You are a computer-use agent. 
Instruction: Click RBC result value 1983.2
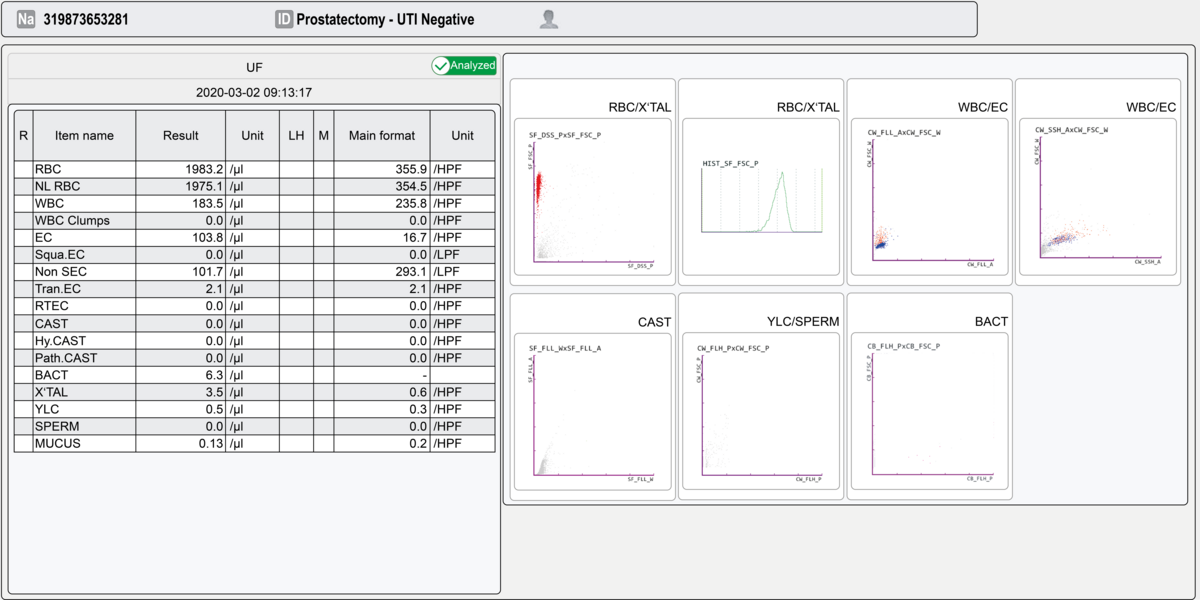coord(204,170)
